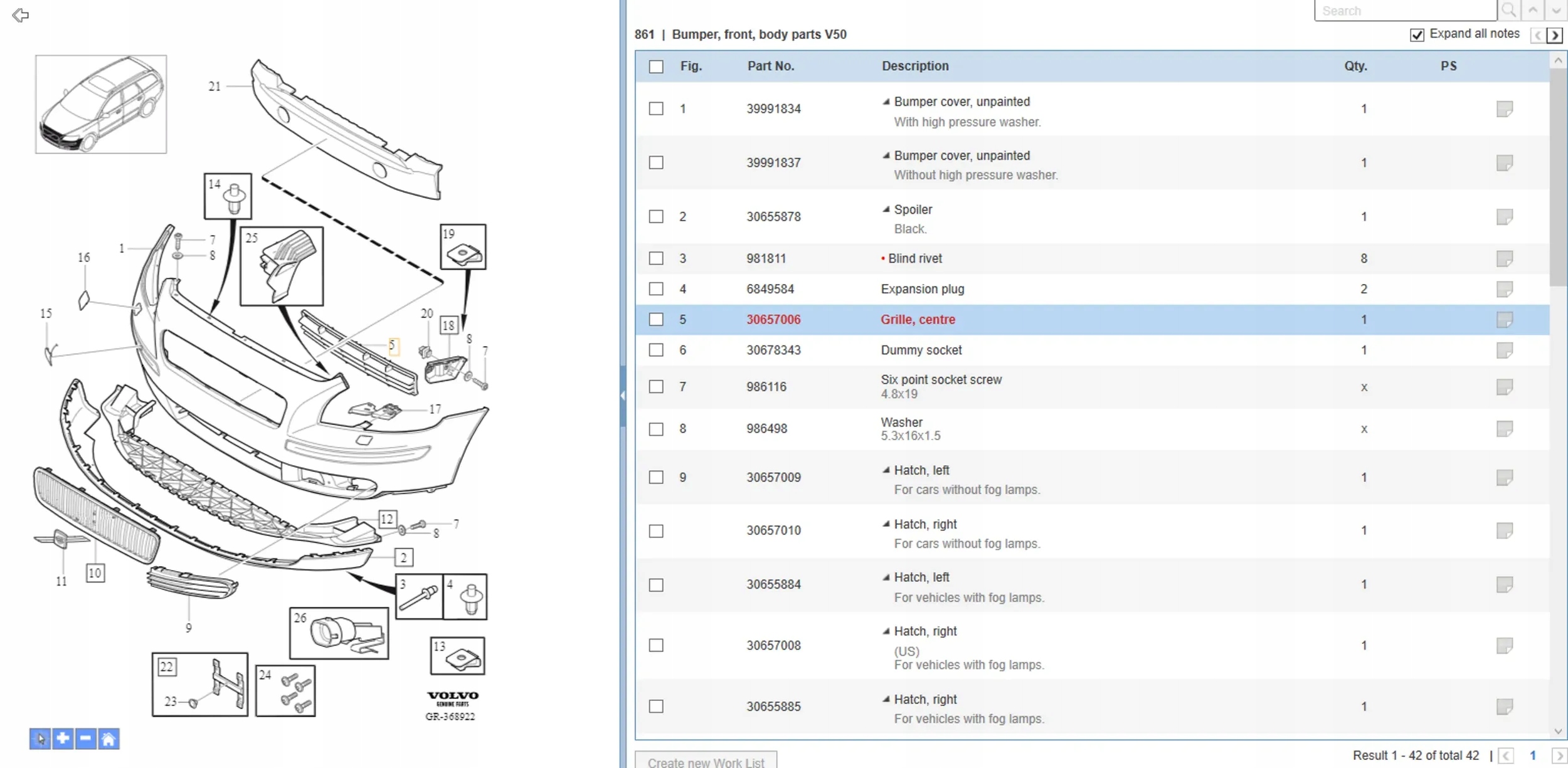This screenshot has height=768, width=1568.
Task: Select the pointer tool in diagram toolbar
Action: pyautogui.click(x=40, y=739)
